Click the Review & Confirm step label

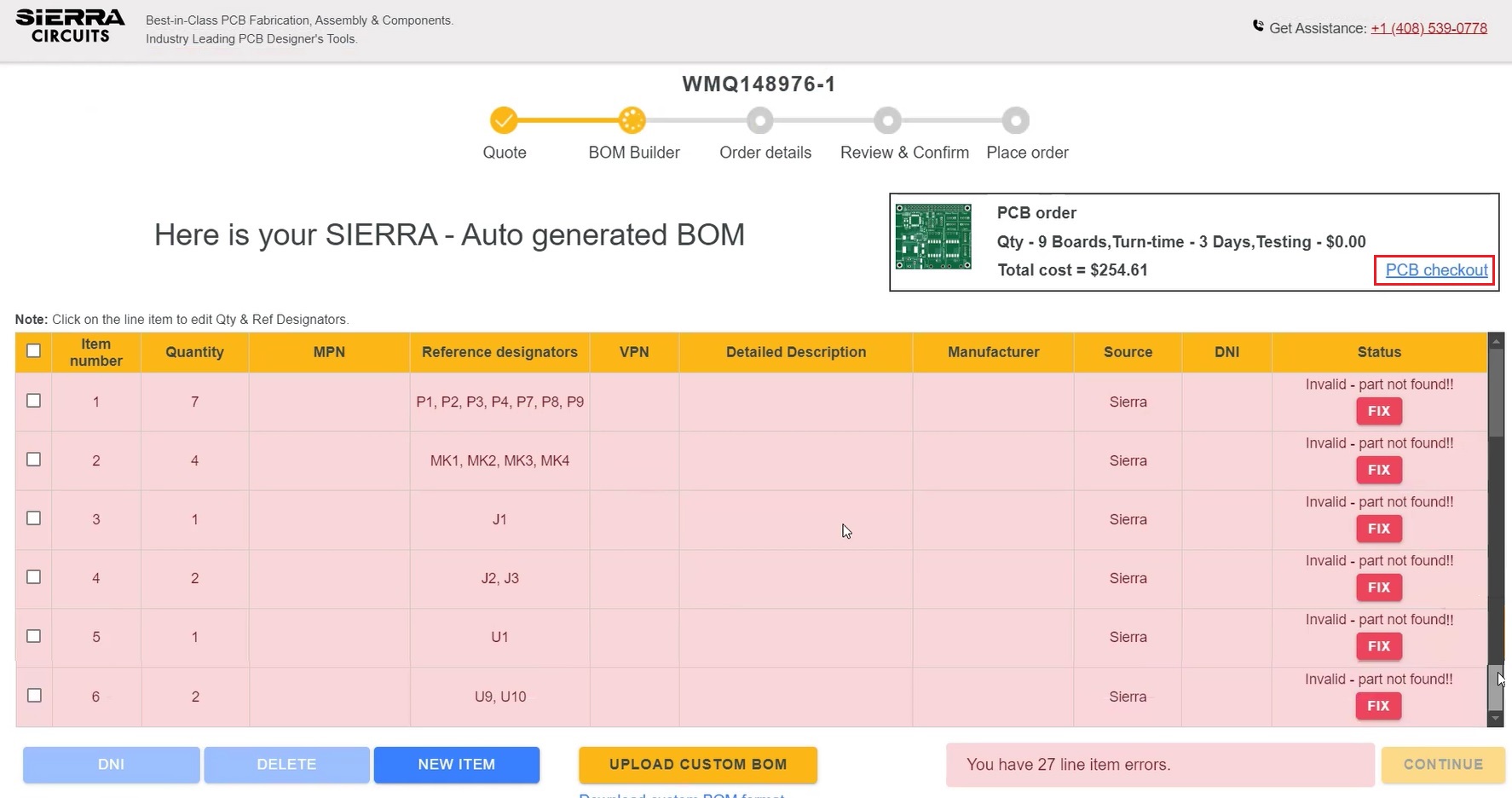(904, 153)
